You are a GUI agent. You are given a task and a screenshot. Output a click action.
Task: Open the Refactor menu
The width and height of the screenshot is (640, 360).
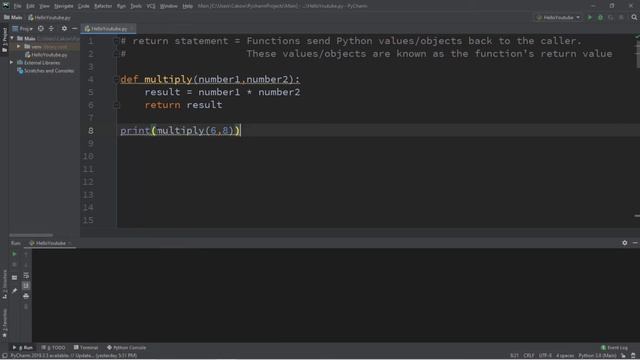pyautogui.click(x=103, y=6)
